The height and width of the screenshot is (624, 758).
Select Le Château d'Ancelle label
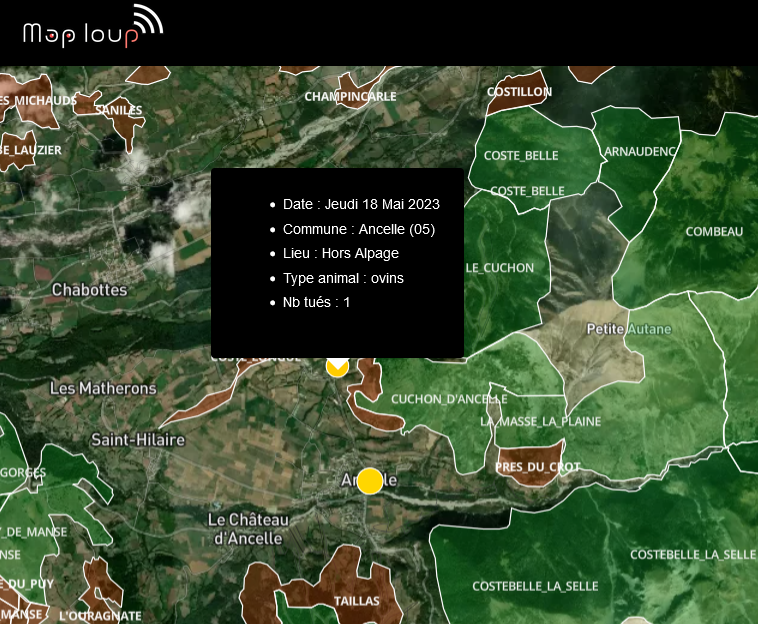[248, 529]
